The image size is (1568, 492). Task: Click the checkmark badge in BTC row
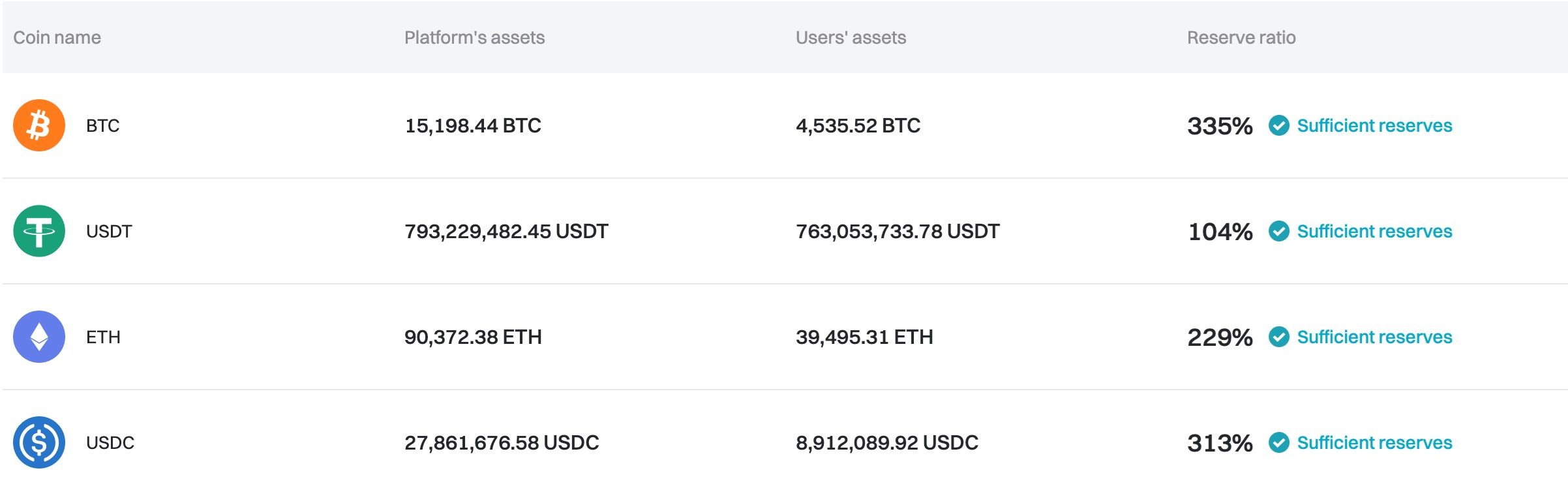pos(1278,125)
